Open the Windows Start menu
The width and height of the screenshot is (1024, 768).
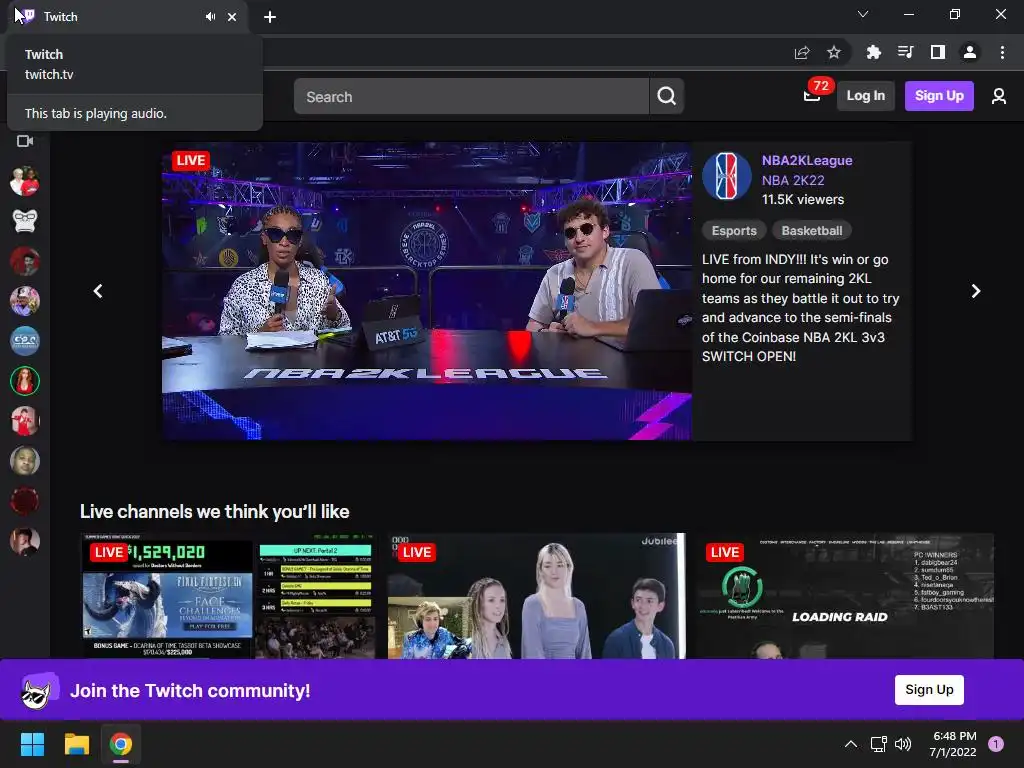(x=32, y=744)
